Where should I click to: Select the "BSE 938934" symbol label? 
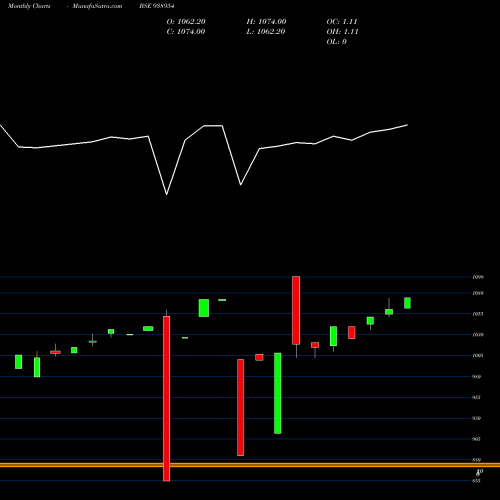tap(157, 6)
